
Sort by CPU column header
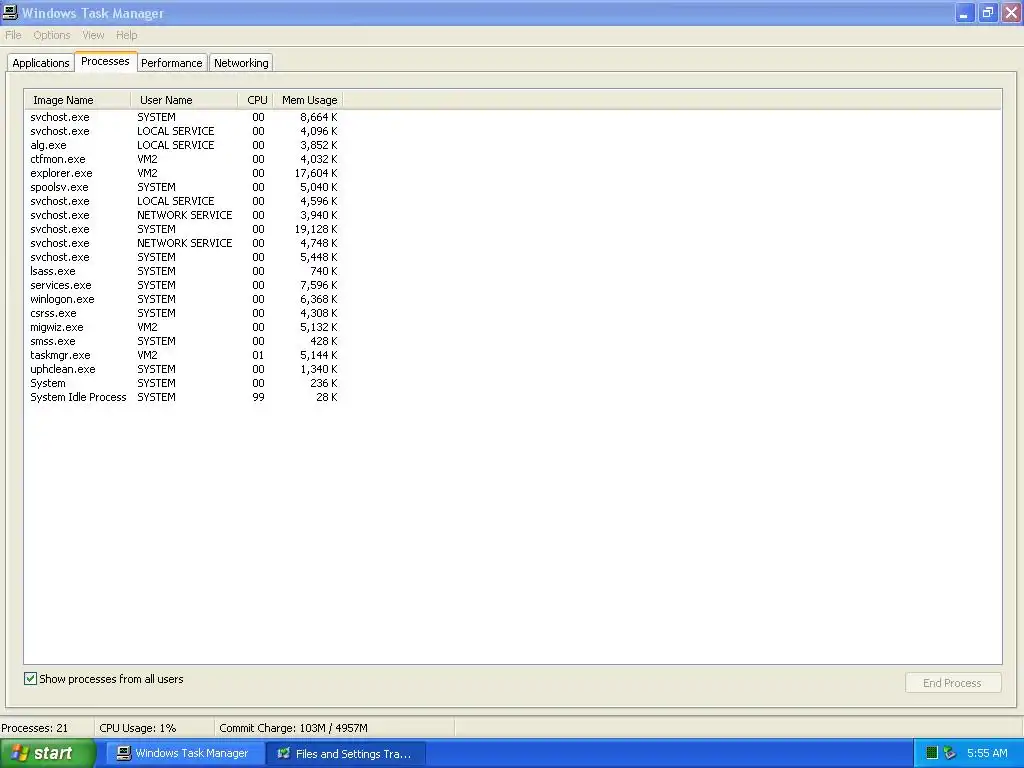256,100
